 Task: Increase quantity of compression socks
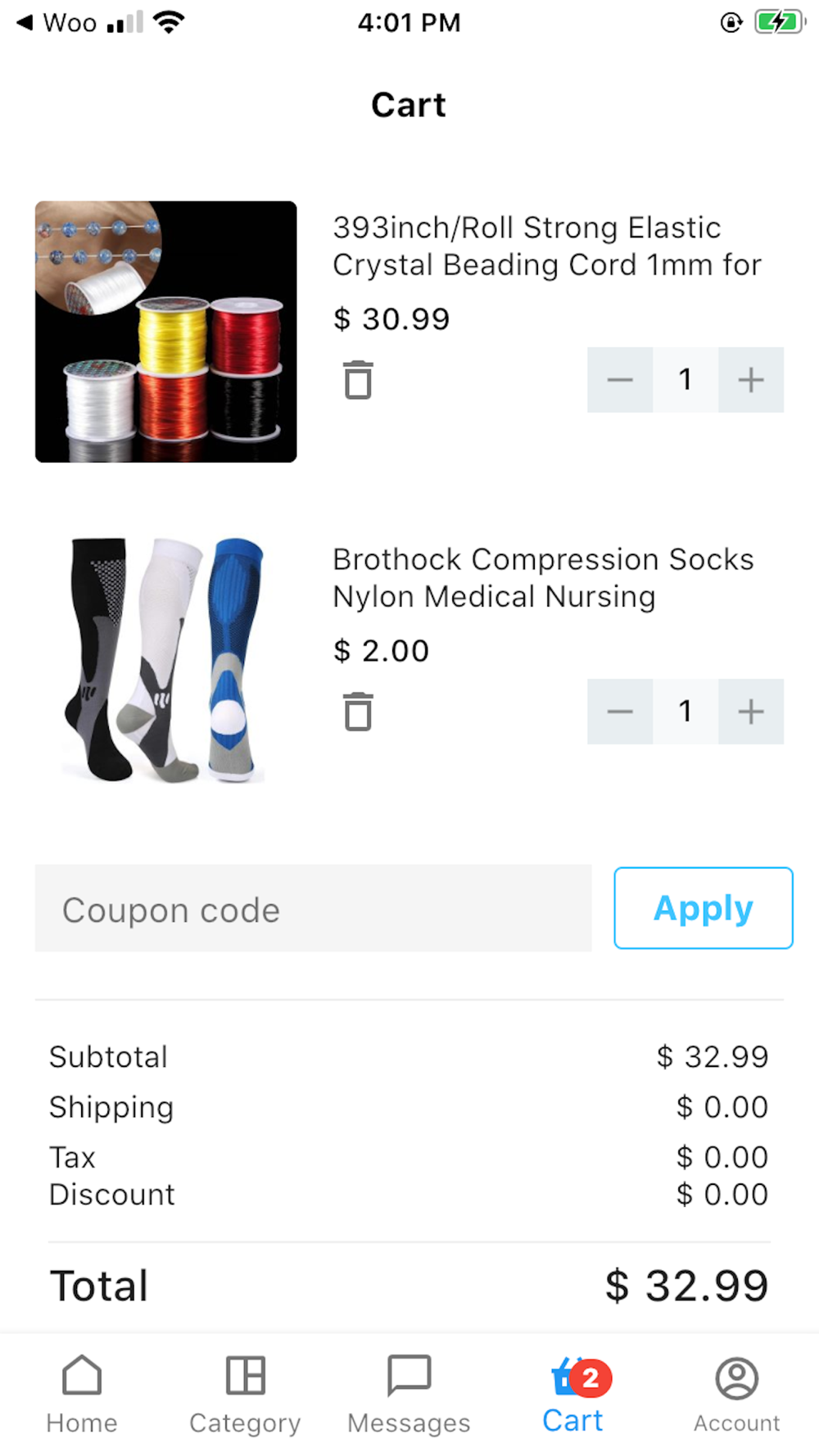click(x=751, y=712)
